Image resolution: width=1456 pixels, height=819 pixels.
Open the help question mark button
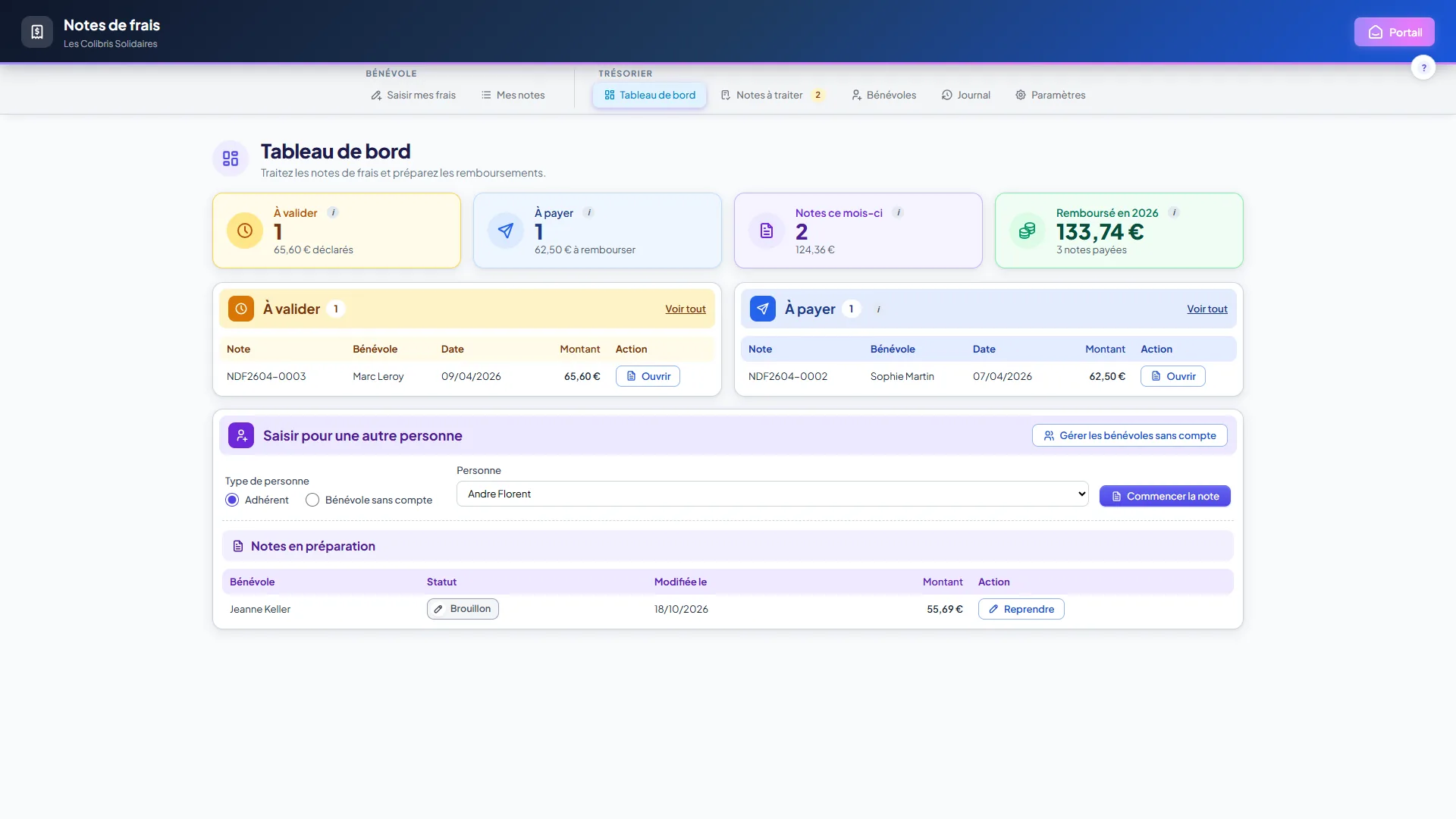pyautogui.click(x=1423, y=67)
